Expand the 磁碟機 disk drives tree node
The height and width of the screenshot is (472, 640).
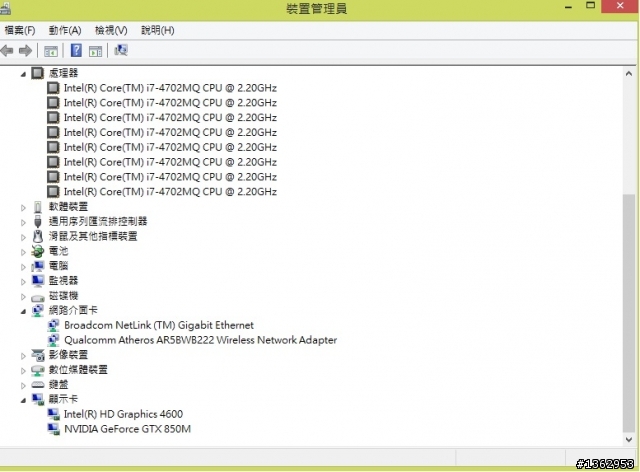(x=23, y=297)
